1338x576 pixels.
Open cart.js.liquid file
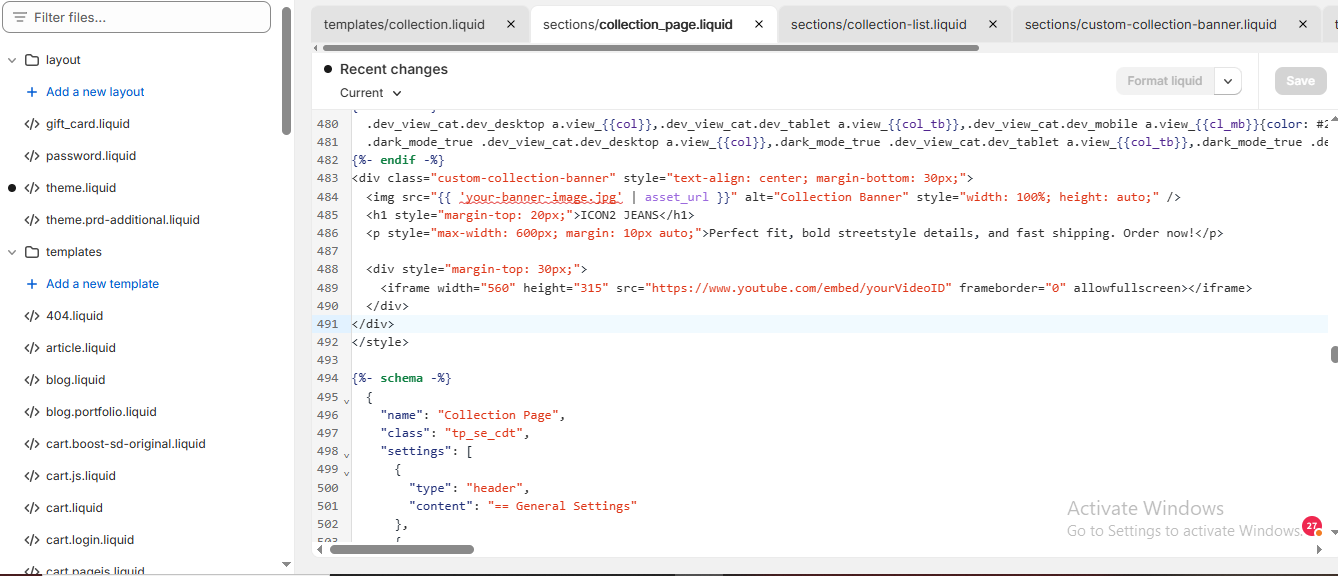pos(81,476)
